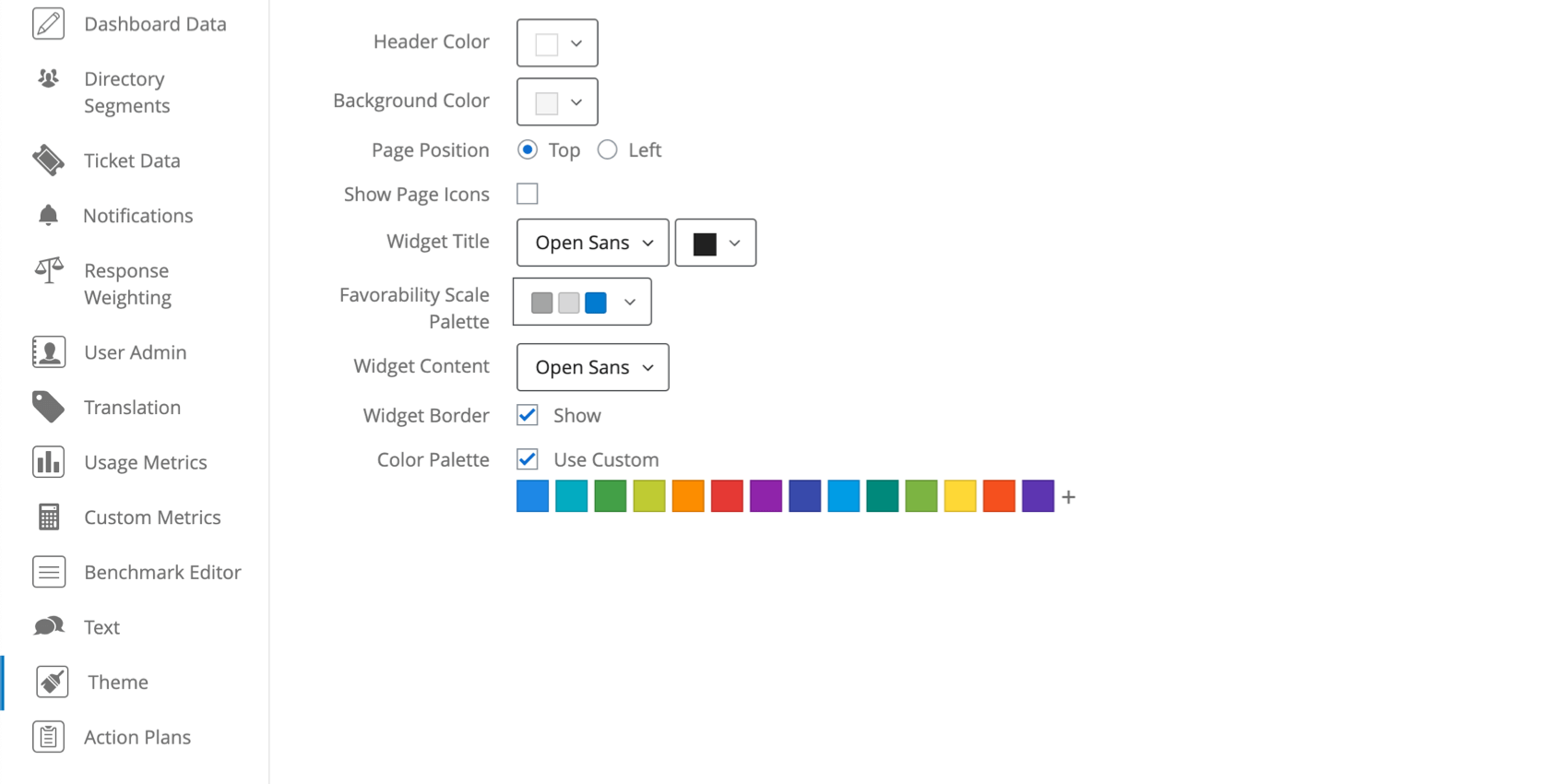Open Dashboard Data pencil icon

coord(48,23)
